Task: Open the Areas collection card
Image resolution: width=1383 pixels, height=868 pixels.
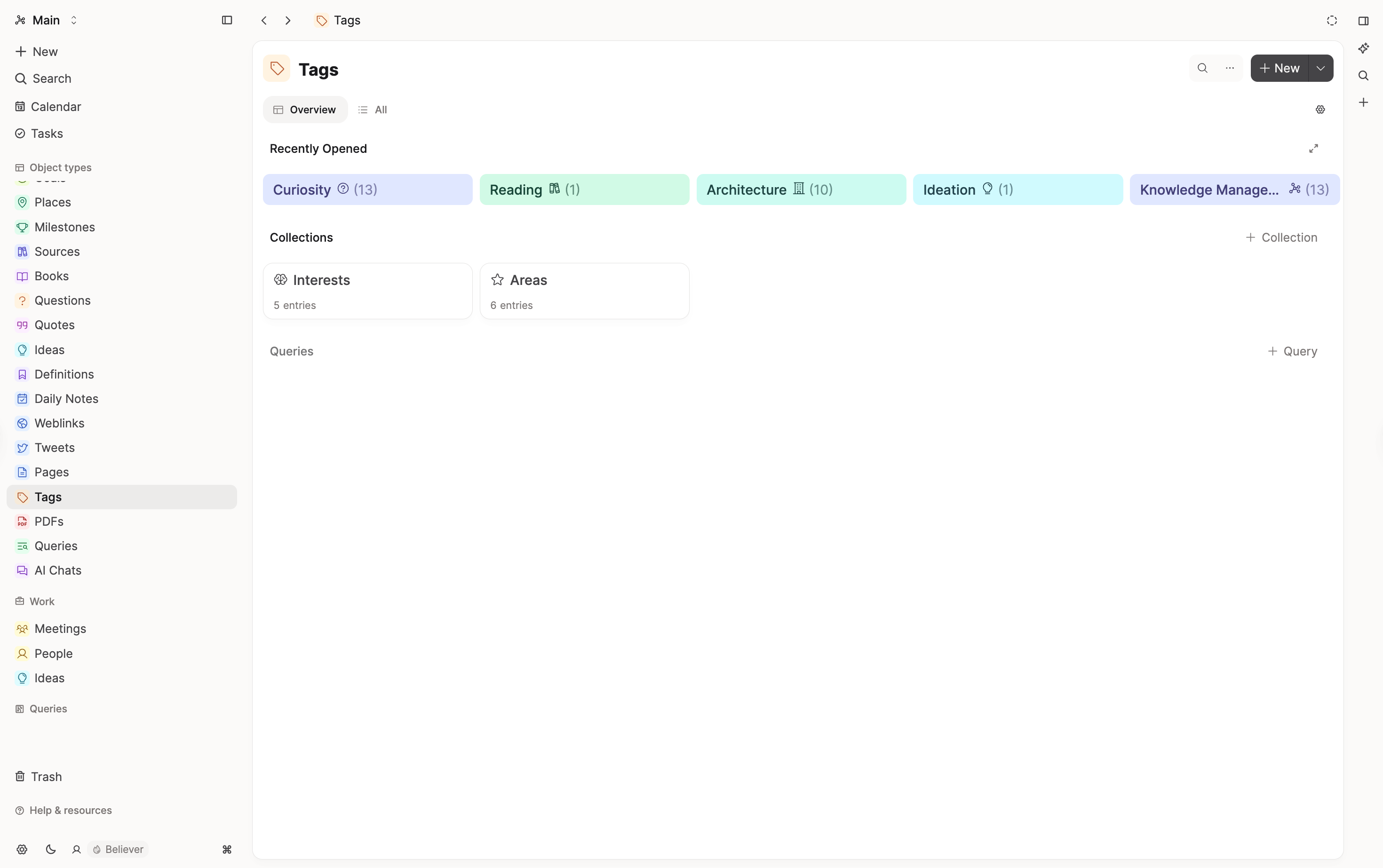Action: 584,291
